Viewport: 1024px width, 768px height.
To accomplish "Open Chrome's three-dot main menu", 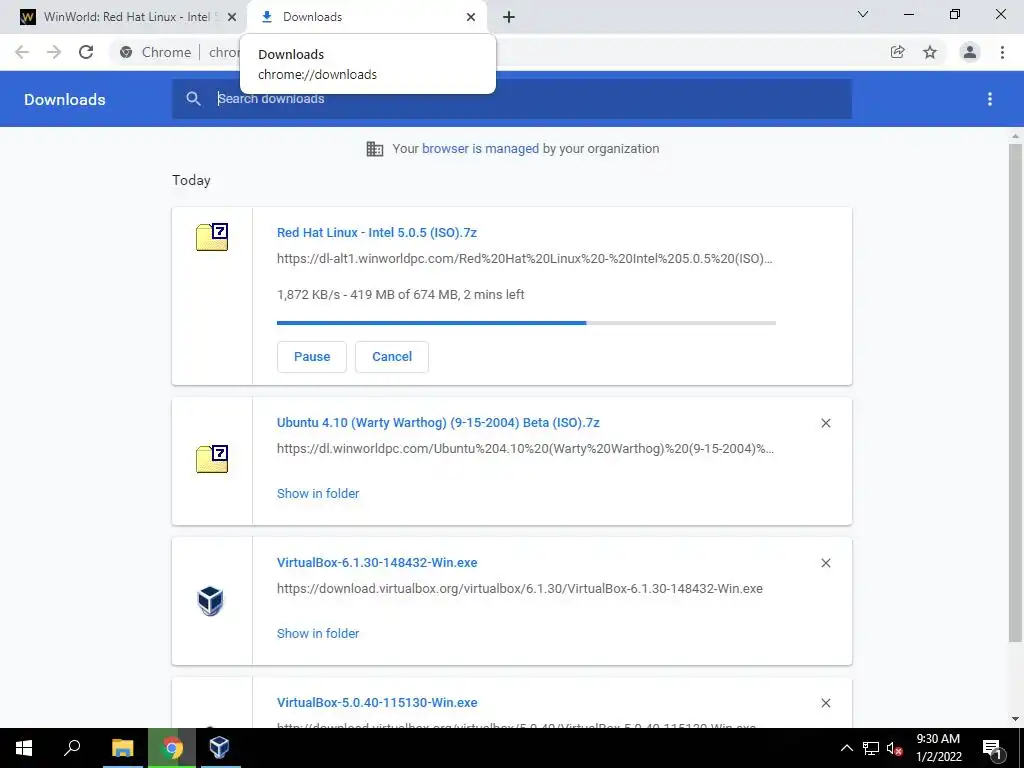I will 1002,52.
